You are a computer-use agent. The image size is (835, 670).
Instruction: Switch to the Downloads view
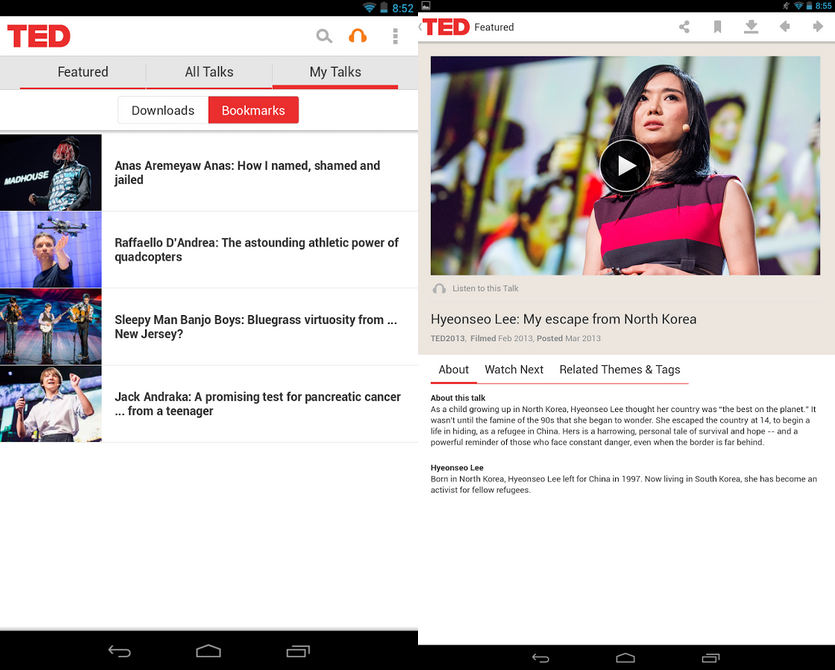(163, 110)
